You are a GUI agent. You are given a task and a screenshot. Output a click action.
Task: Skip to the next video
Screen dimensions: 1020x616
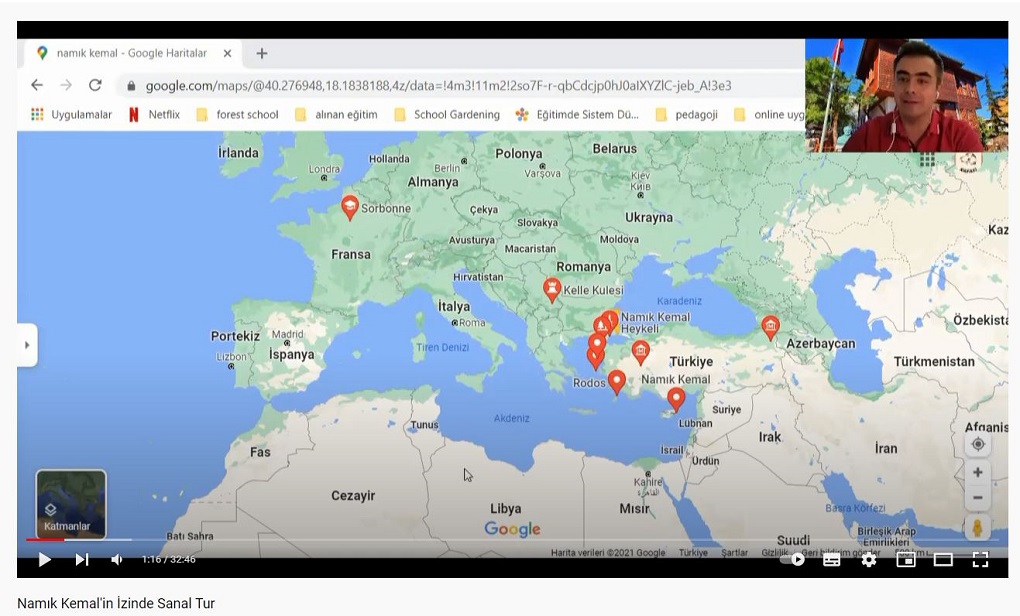point(81,559)
